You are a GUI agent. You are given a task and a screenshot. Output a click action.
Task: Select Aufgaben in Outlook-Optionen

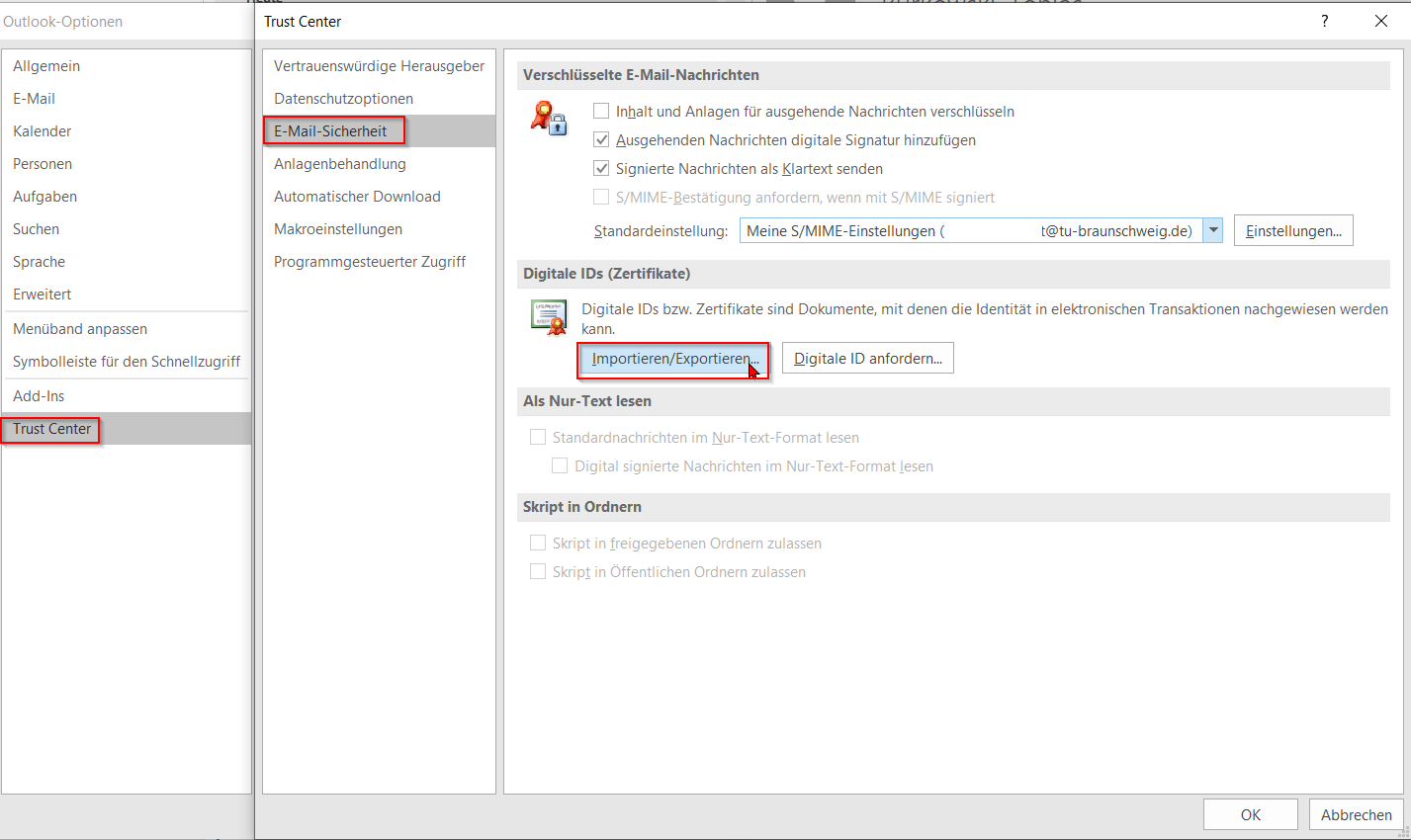coord(127,197)
